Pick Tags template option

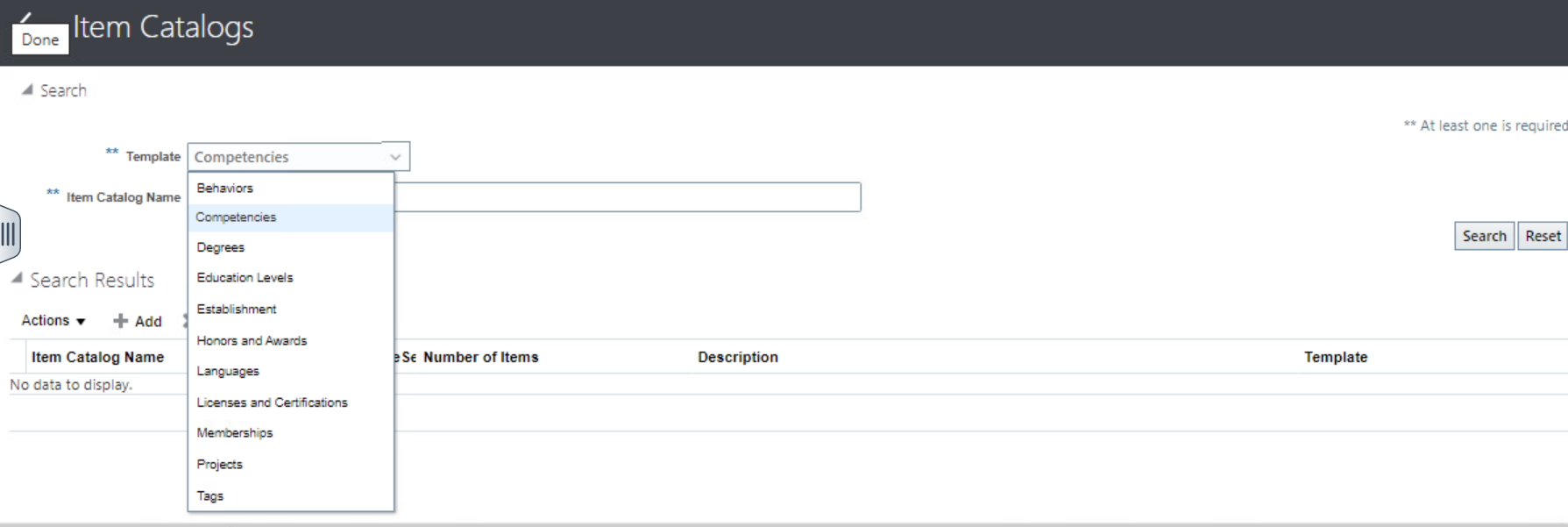pos(291,496)
